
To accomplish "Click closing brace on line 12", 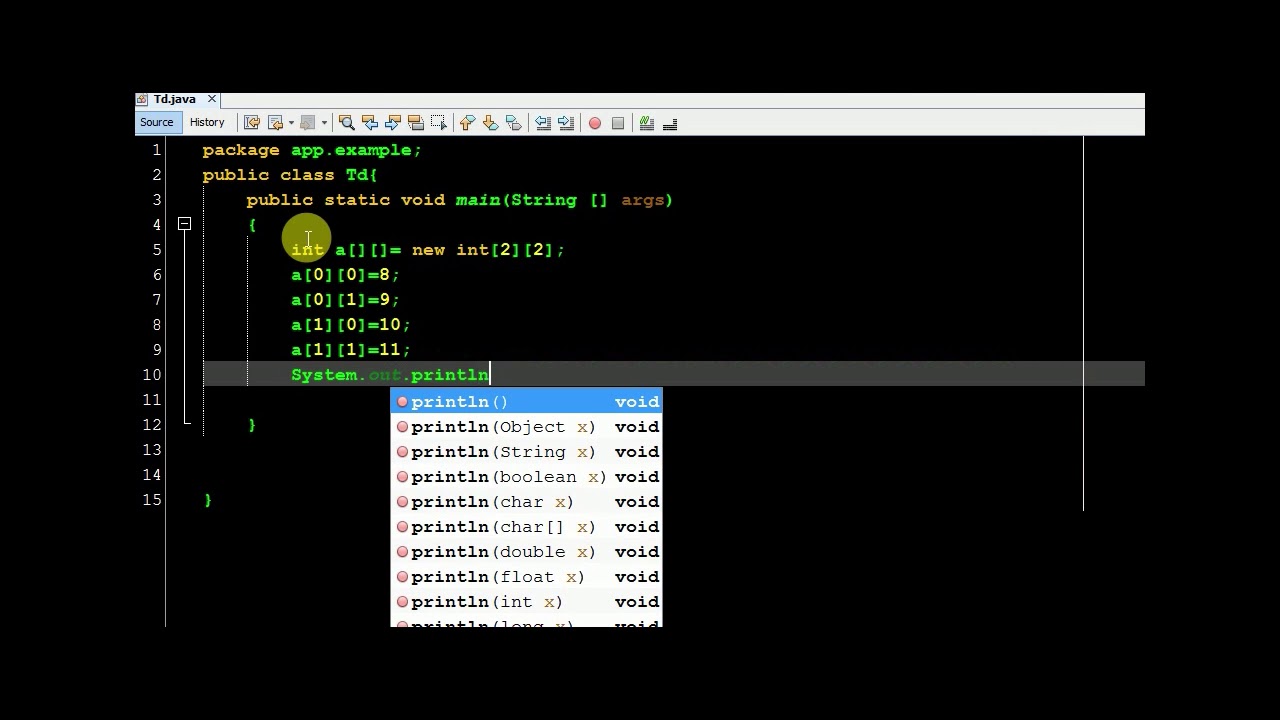I will coord(252,425).
